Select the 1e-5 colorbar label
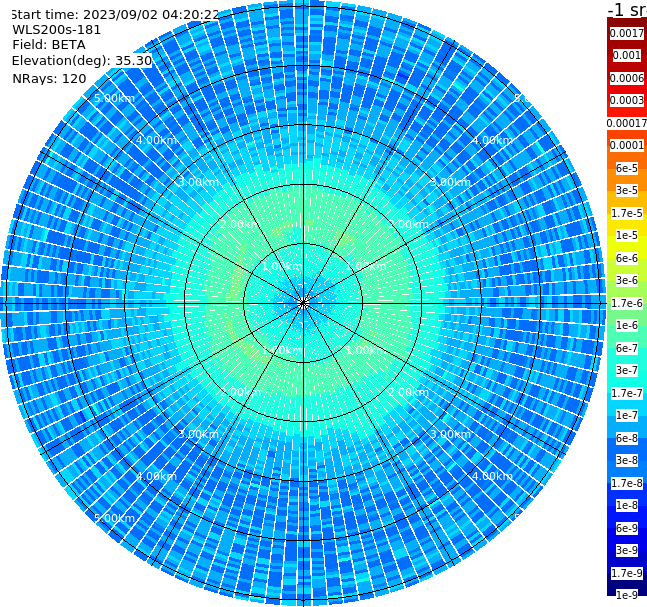Screen dimensions: 647x607 point(627,235)
